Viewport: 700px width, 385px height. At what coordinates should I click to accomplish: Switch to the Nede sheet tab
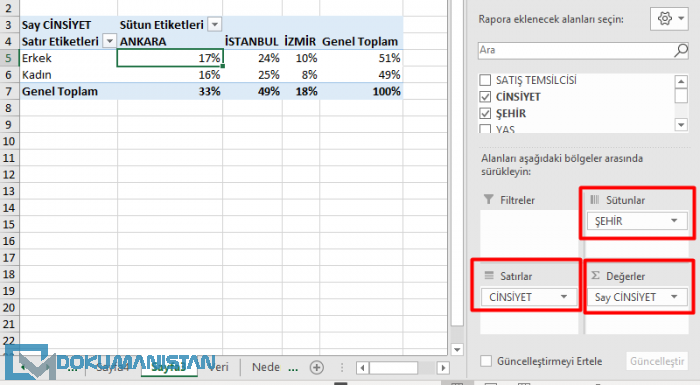[266, 368]
